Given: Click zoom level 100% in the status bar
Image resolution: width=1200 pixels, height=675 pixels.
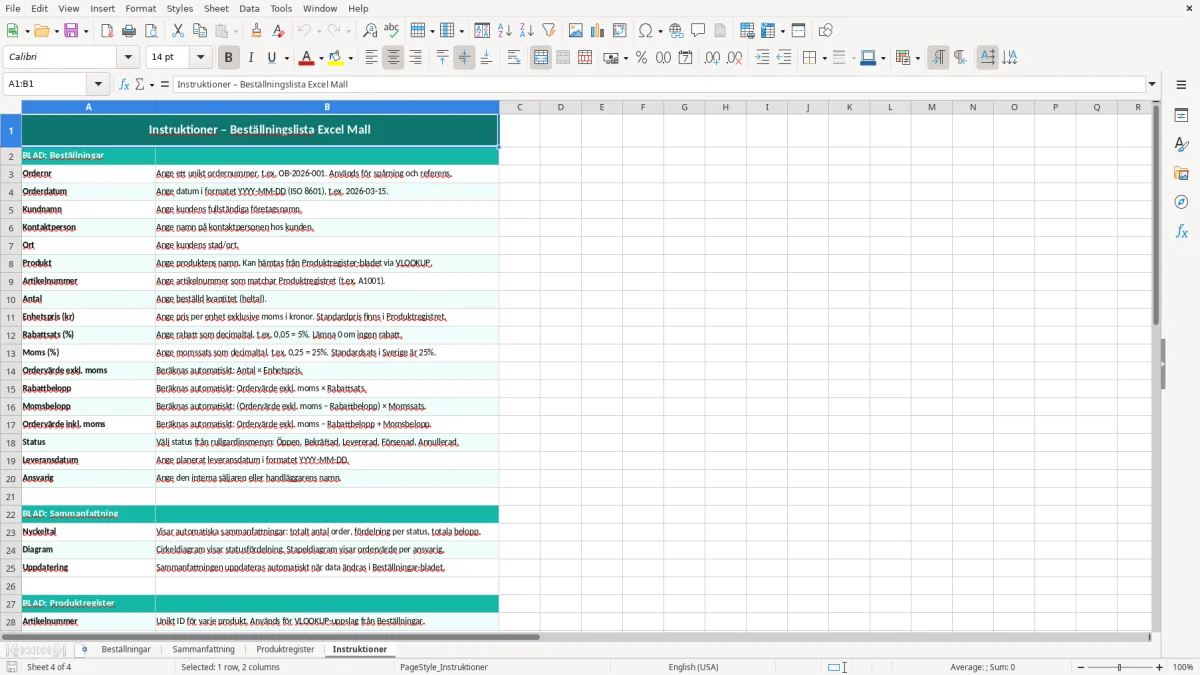Looking at the screenshot, I should [x=1183, y=667].
